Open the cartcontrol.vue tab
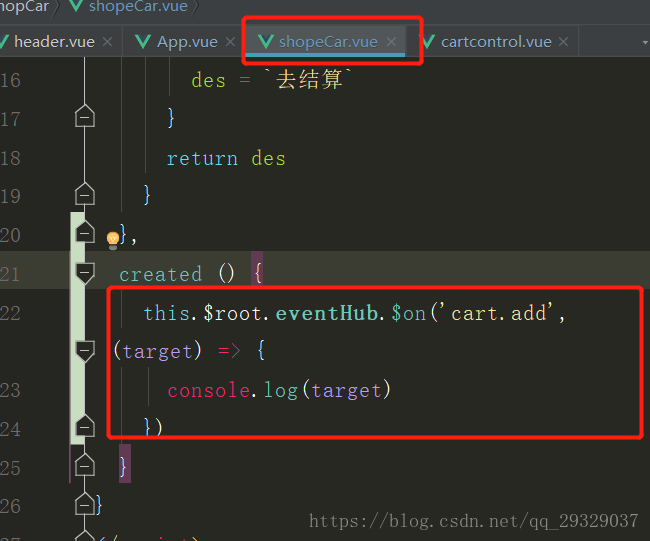Screen dimensions: 650x541 coord(496,41)
